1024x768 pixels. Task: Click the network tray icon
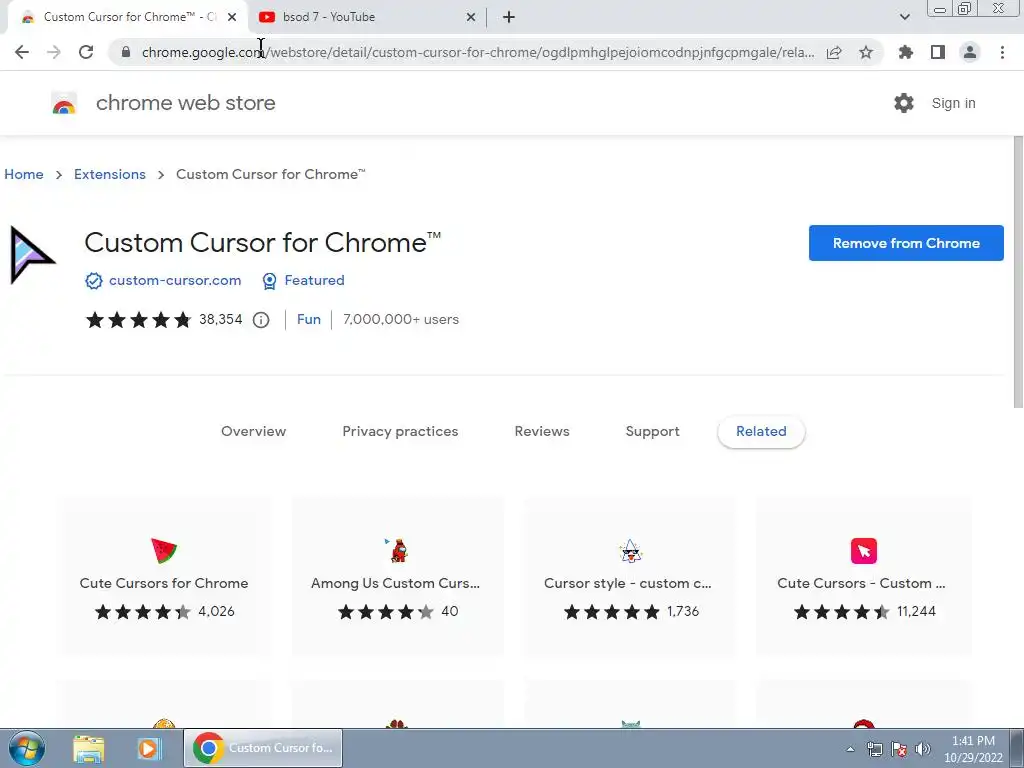click(874, 749)
